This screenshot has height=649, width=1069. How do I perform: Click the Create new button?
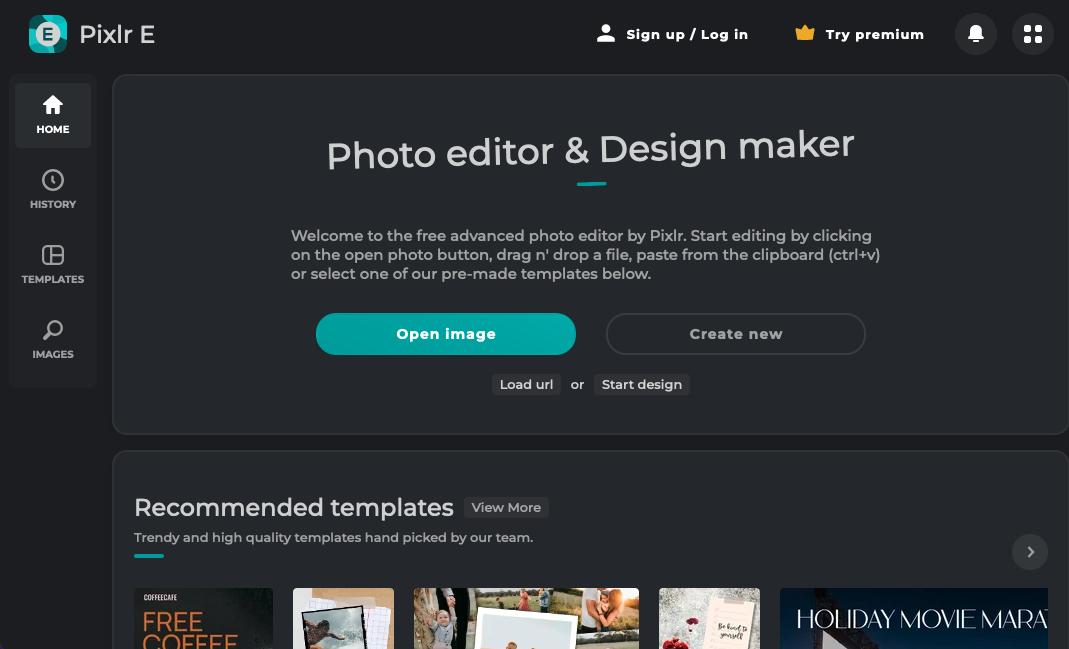pos(736,334)
